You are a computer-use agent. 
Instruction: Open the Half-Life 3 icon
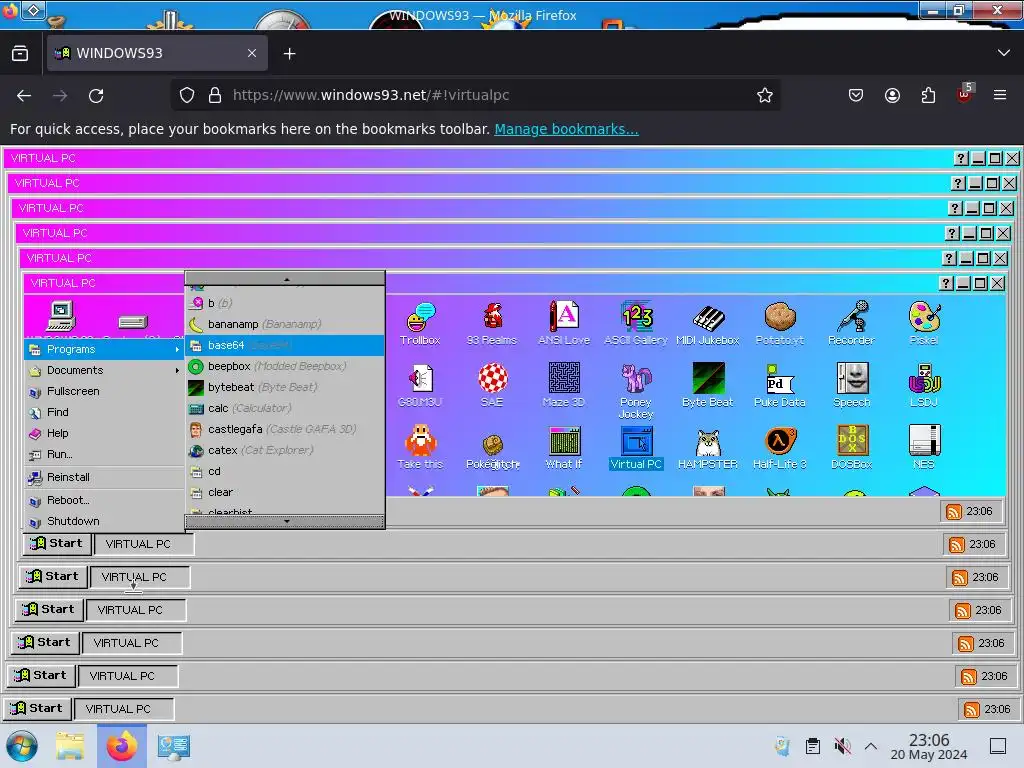pyautogui.click(x=779, y=447)
